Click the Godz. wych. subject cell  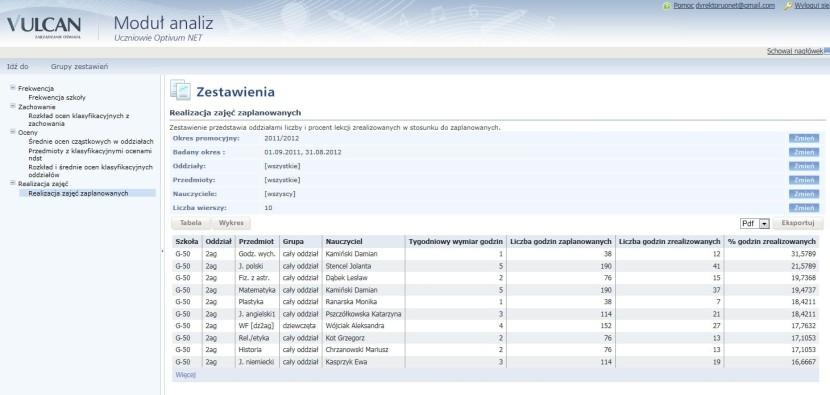click(x=257, y=254)
